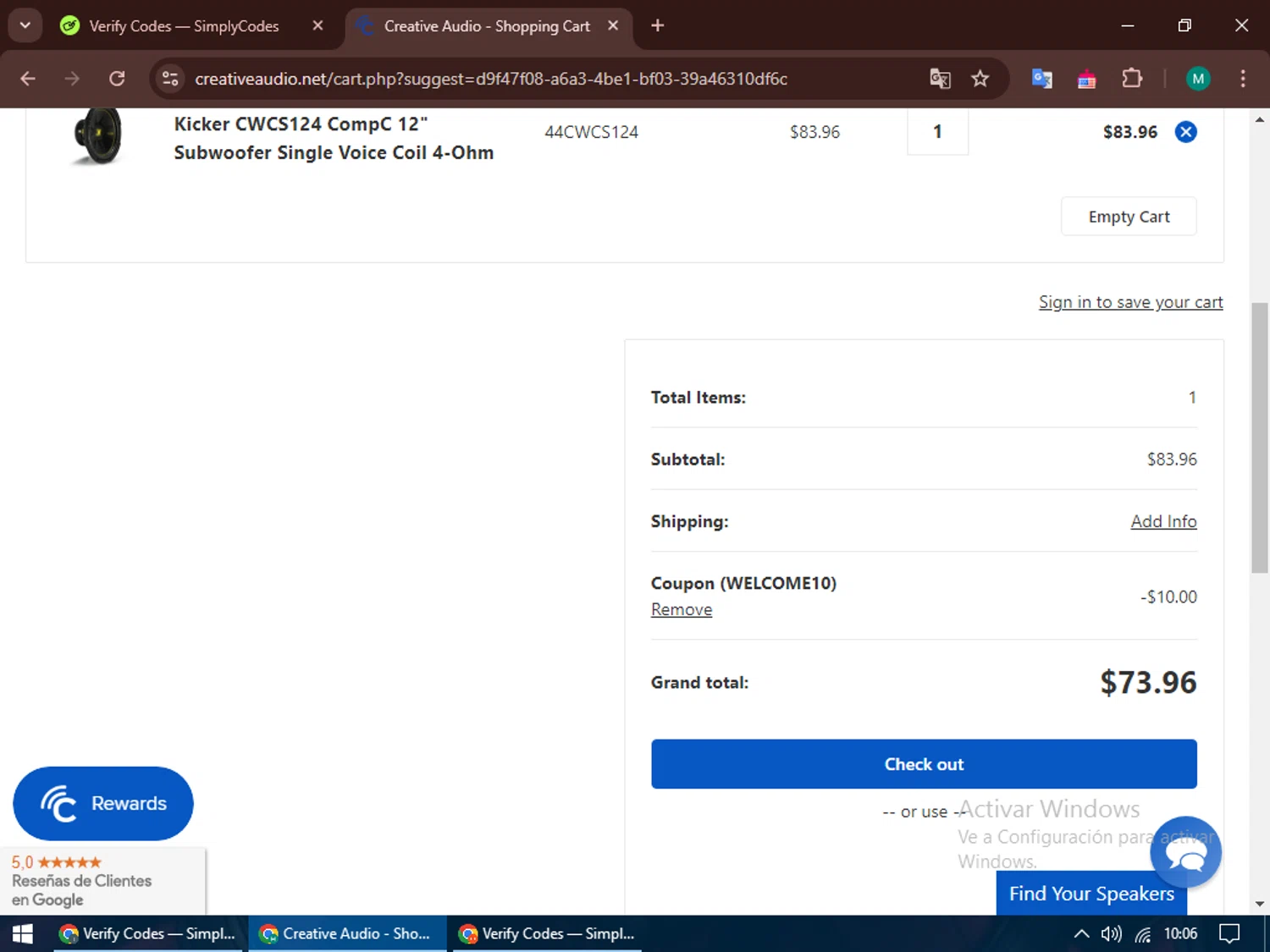
Task: Remove the WELCOME10 coupon
Action: click(681, 609)
